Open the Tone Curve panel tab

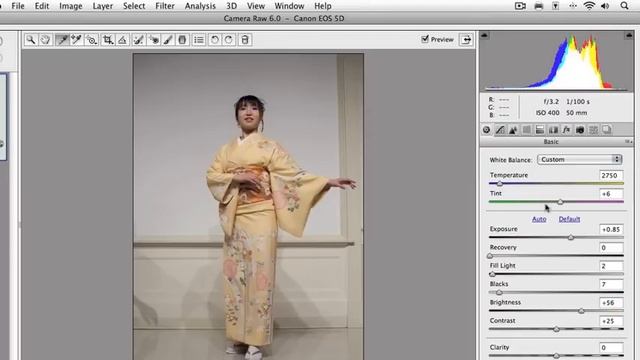tap(500, 130)
